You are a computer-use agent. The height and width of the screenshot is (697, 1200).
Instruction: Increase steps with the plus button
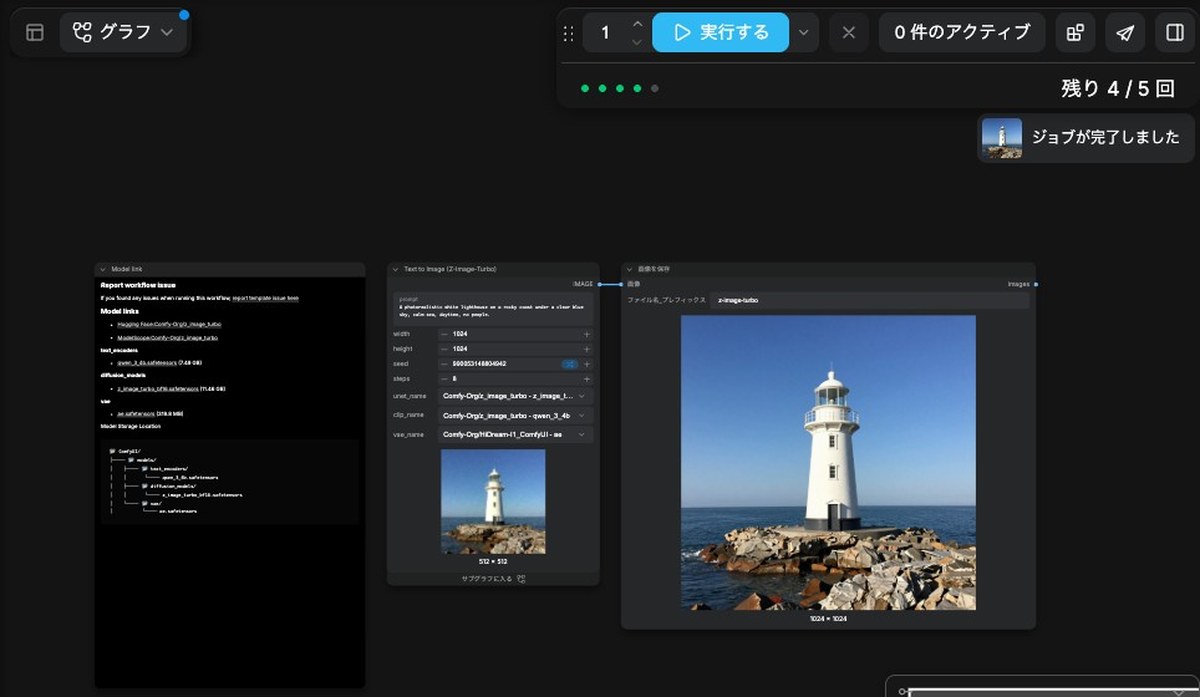pyautogui.click(x=587, y=379)
